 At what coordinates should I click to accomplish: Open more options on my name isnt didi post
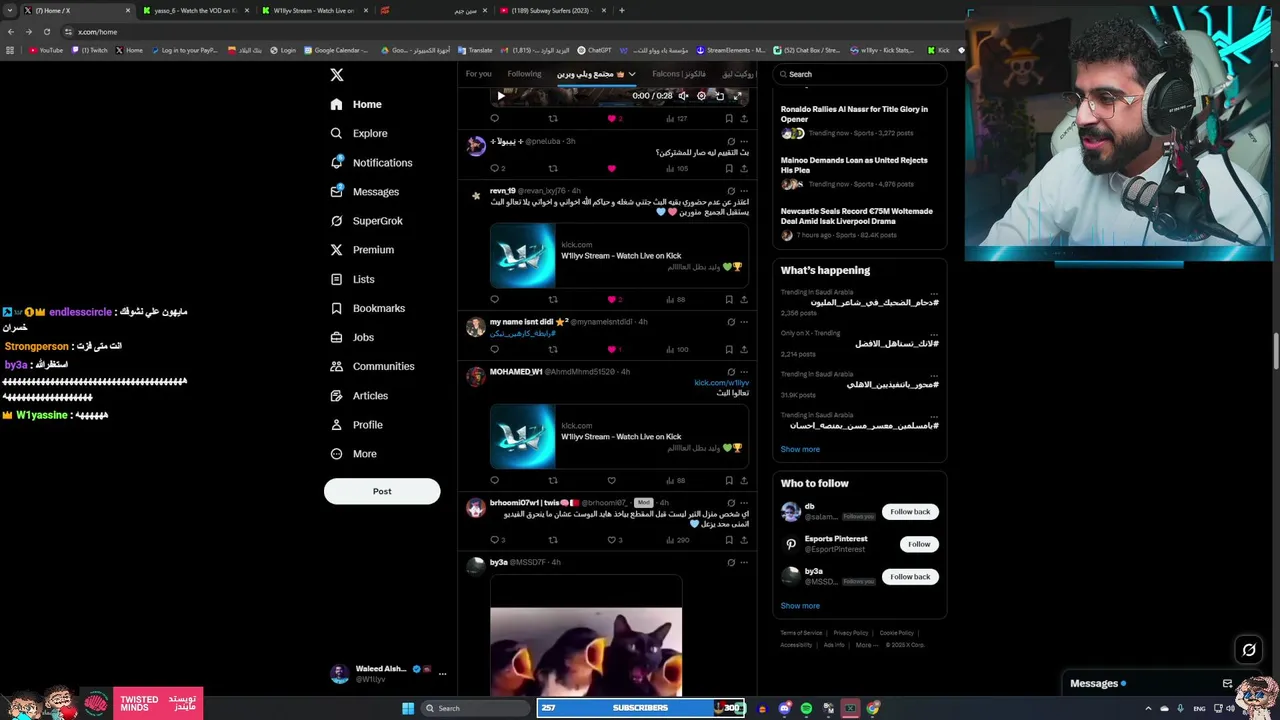tap(743, 322)
